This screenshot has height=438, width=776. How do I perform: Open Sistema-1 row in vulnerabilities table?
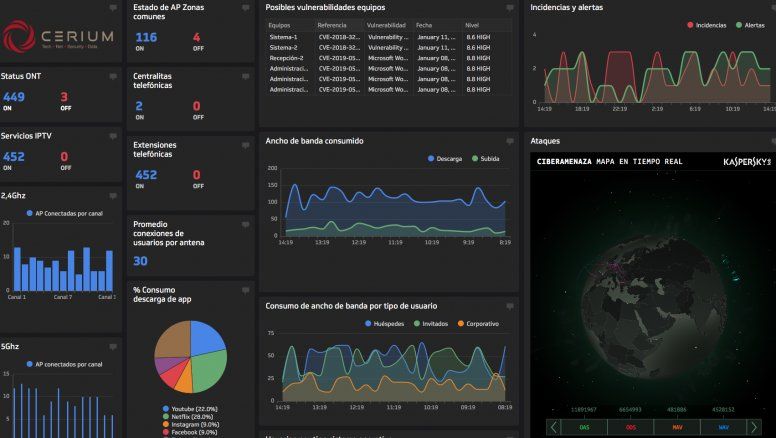pos(284,36)
